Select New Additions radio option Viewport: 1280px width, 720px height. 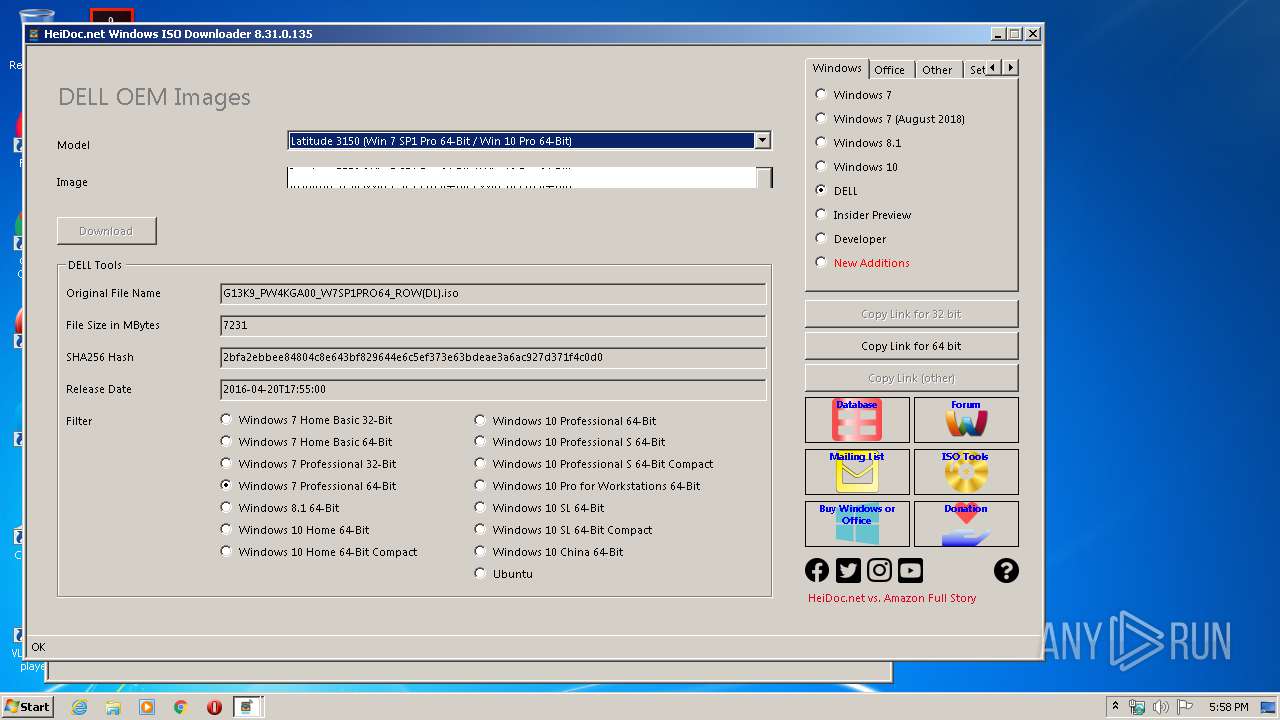[x=821, y=262]
